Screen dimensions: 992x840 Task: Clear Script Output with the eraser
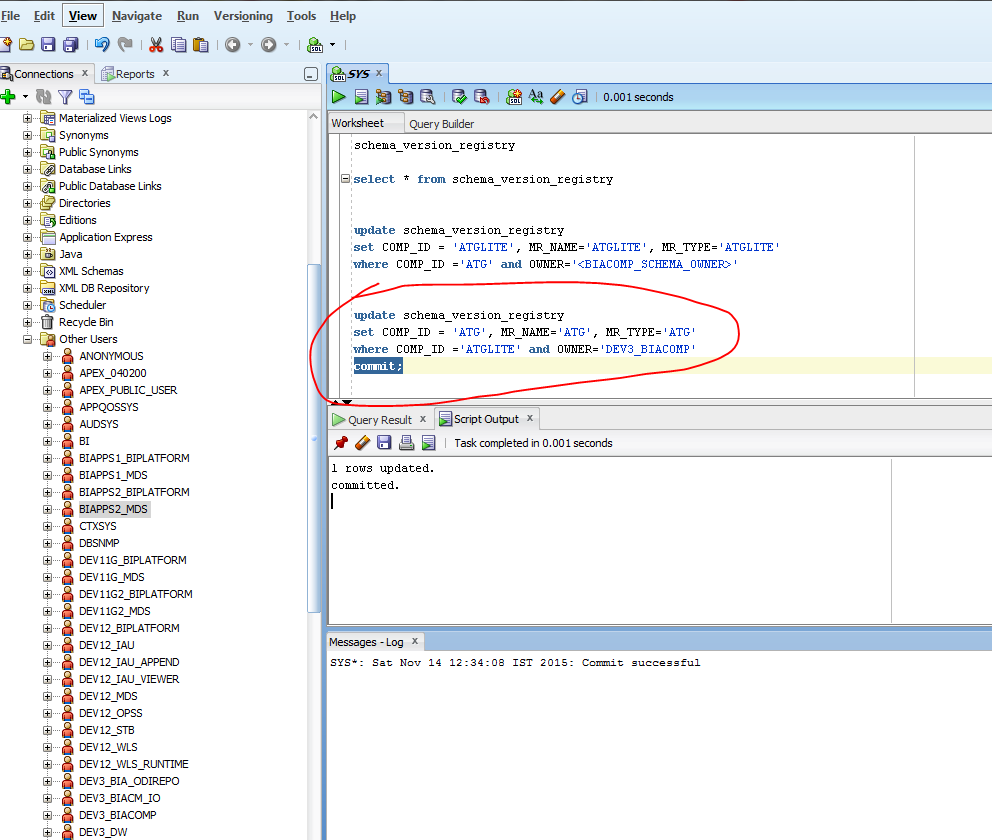tap(363, 443)
